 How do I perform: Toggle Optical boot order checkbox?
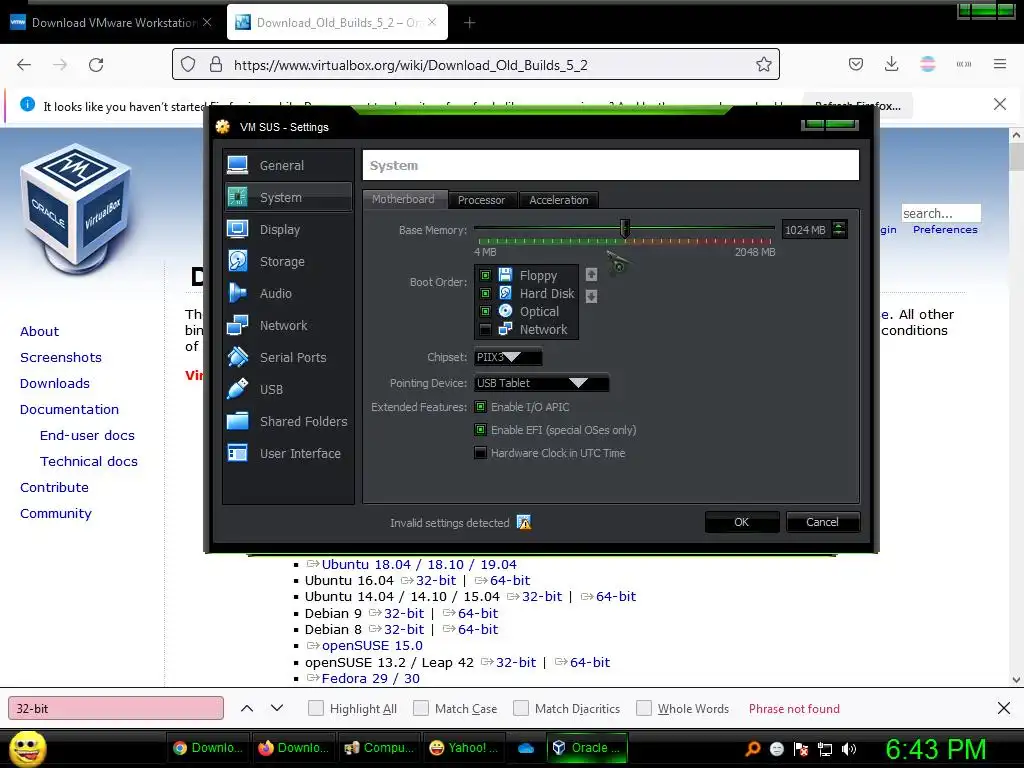pyautogui.click(x=485, y=311)
